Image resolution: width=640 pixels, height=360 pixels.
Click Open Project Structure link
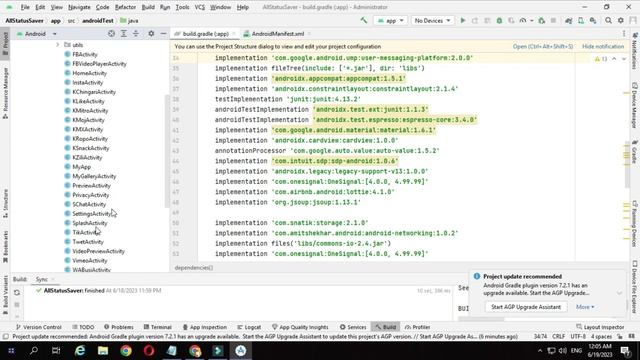(x=542, y=47)
